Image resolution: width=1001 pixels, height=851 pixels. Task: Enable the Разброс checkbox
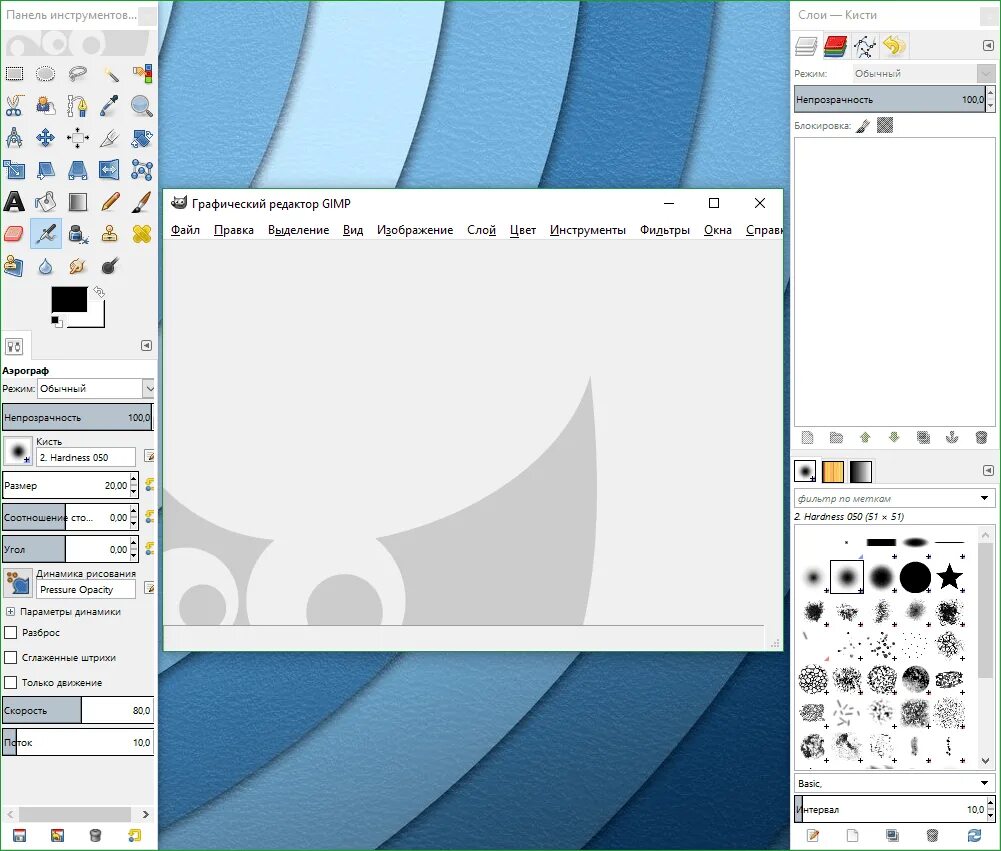coord(10,633)
